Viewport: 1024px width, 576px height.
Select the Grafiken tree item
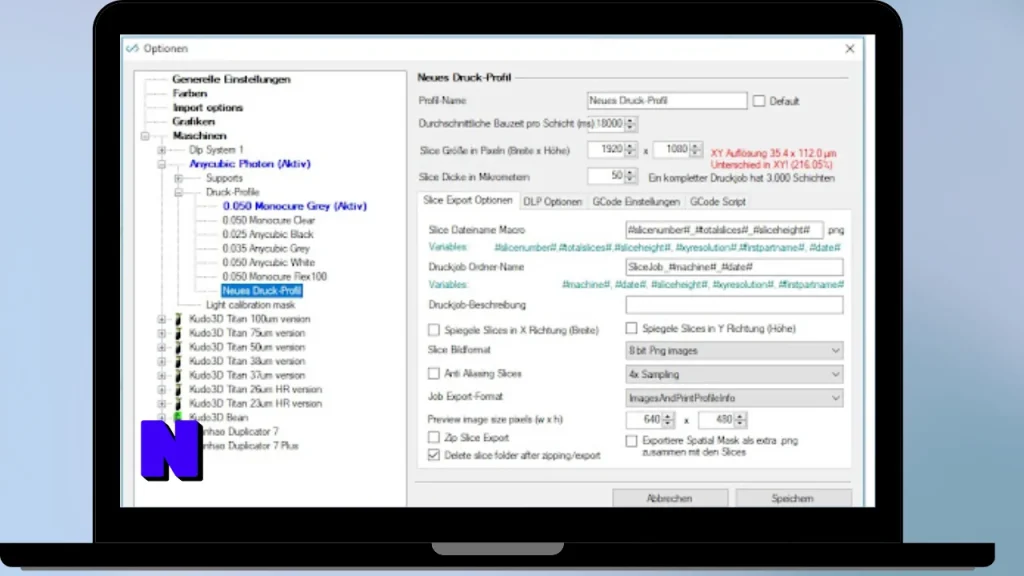(193, 121)
